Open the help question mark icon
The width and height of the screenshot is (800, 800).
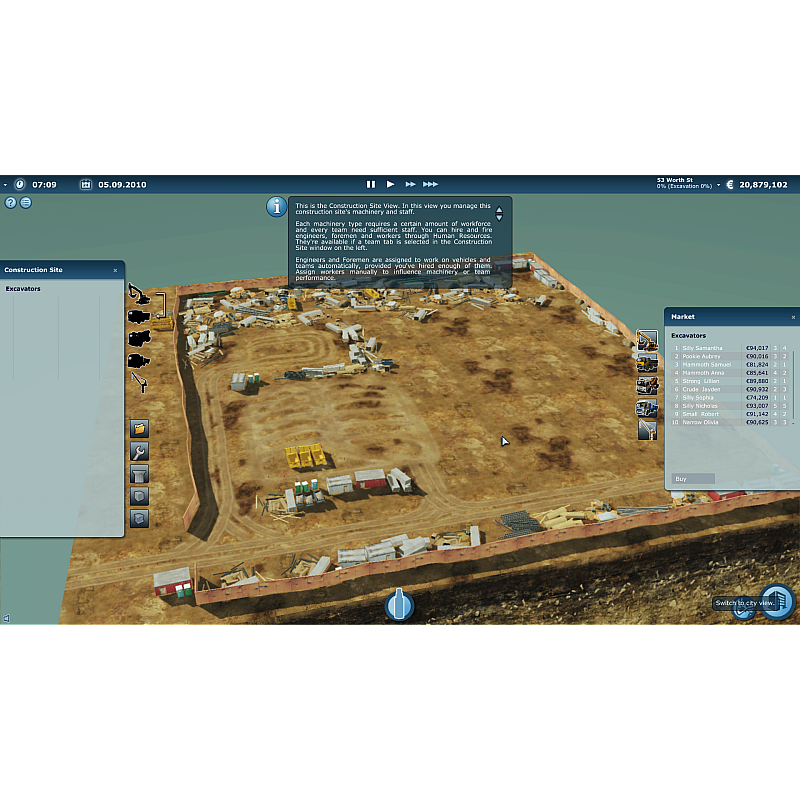[x=11, y=202]
